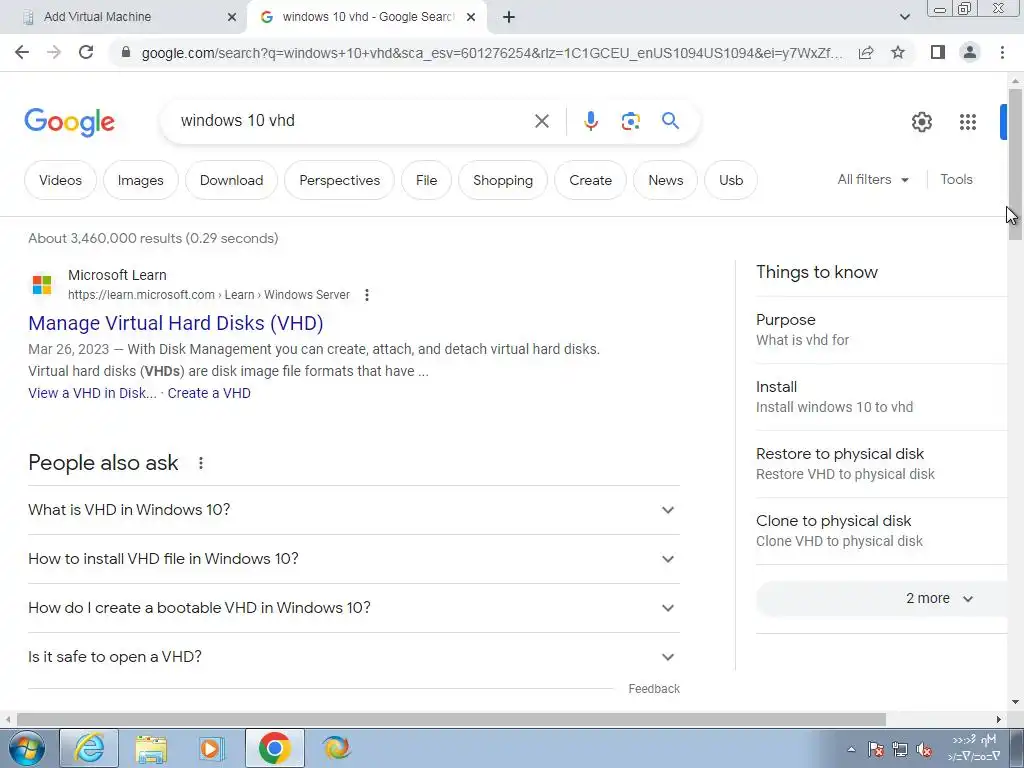Click the Feedback link
Viewport: 1024px width, 768px height.
coord(654,689)
